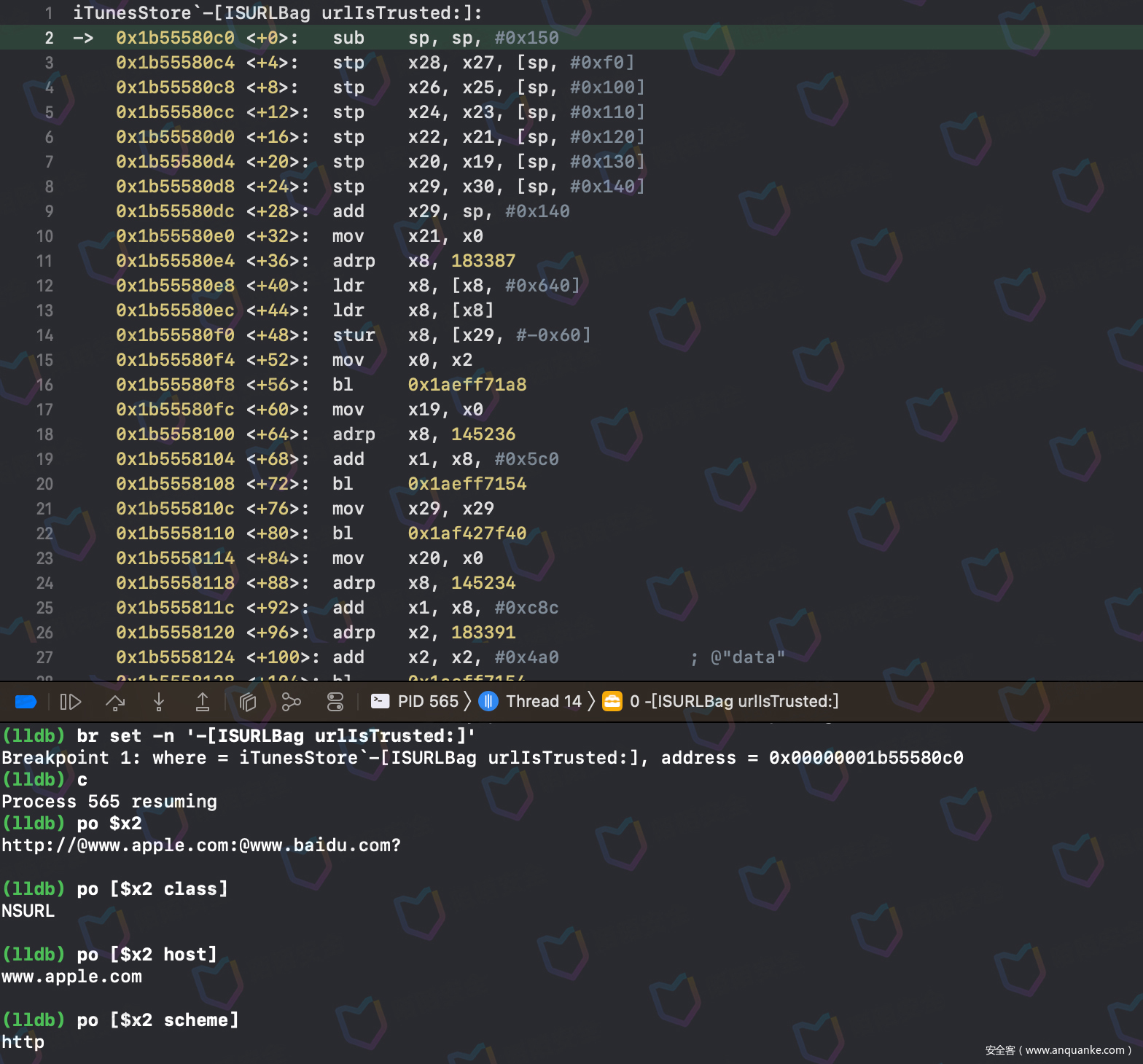Toggle the breakpoints activation button
Screen dimensions: 1143x1064
click(x=26, y=702)
